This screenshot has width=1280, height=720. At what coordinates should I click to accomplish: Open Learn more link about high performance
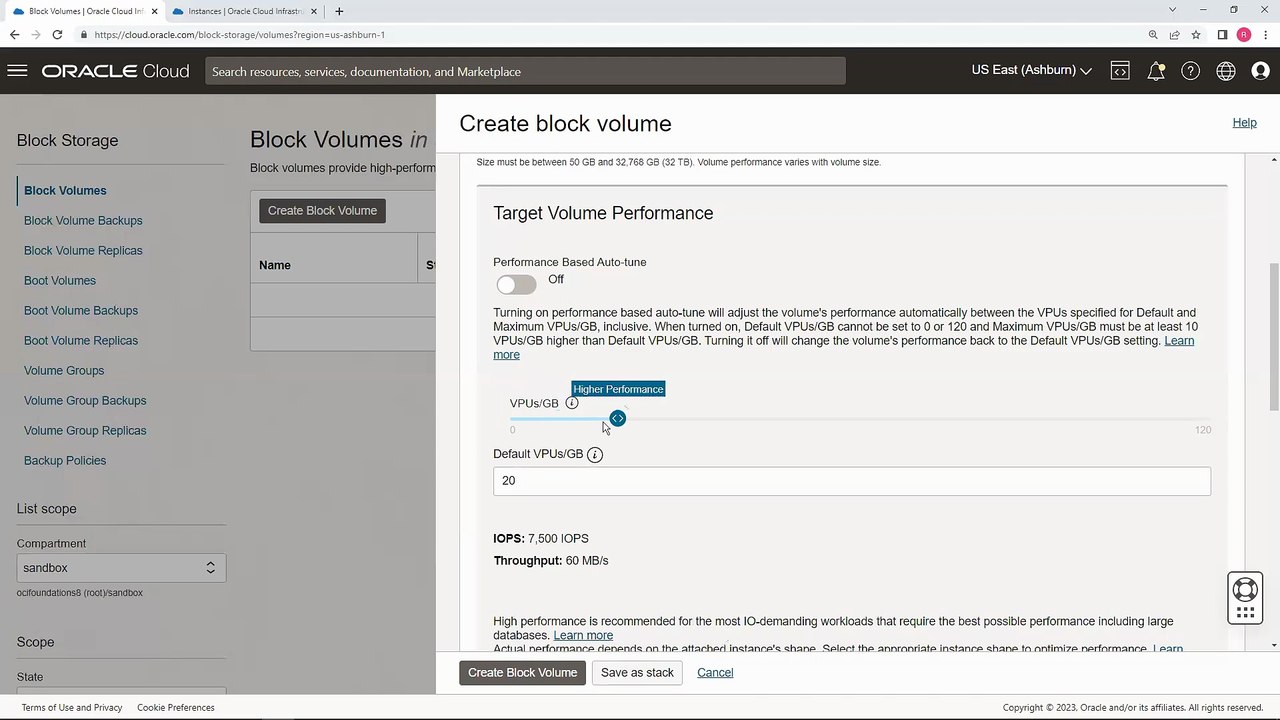pos(583,635)
